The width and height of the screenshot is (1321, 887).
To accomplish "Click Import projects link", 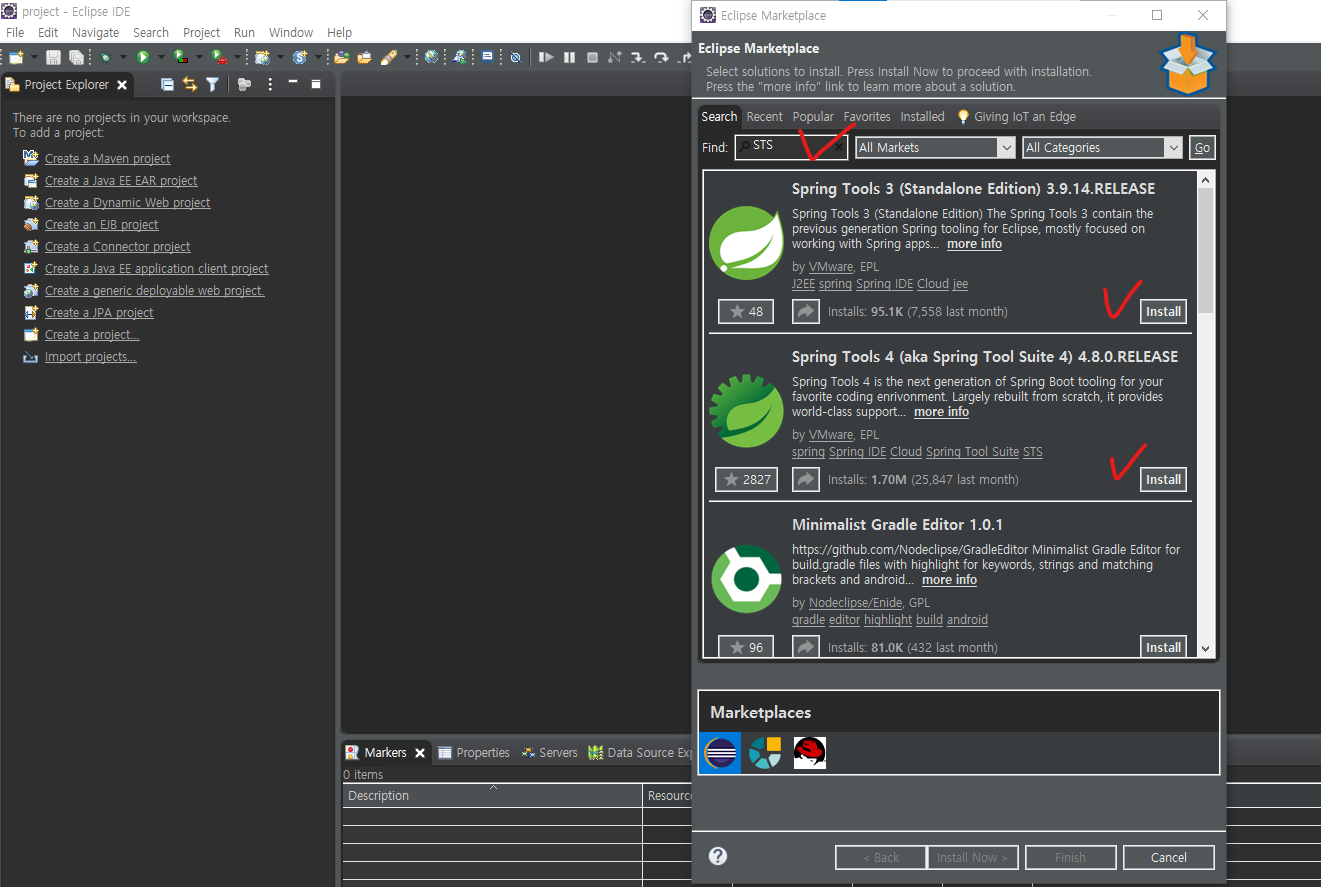I will (x=90, y=357).
